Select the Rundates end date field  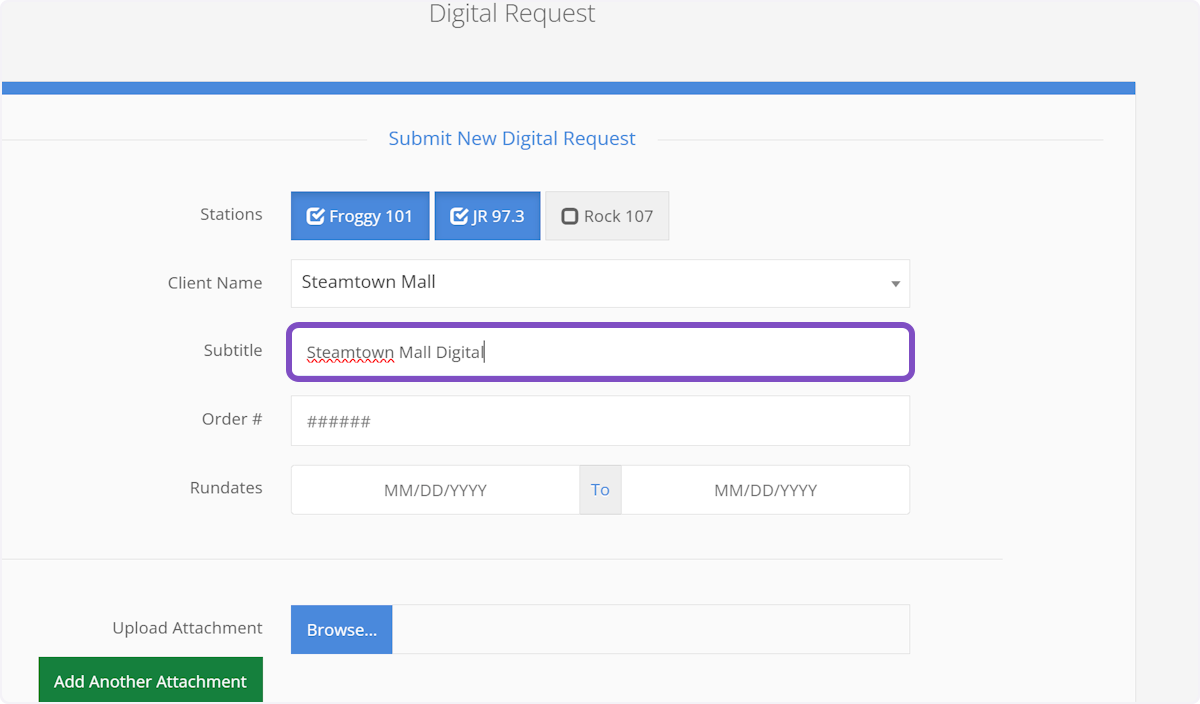pyautogui.click(x=765, y=490)
